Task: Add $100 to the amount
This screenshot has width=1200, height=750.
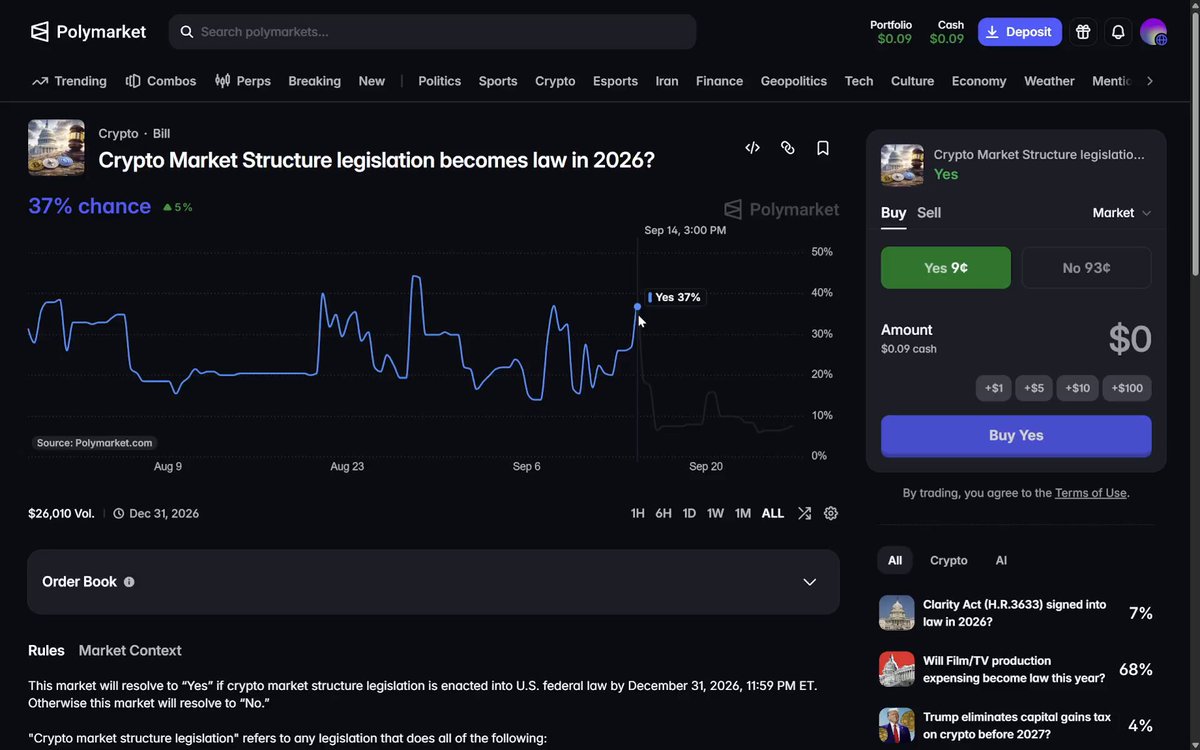Action: click(1127, 388)
